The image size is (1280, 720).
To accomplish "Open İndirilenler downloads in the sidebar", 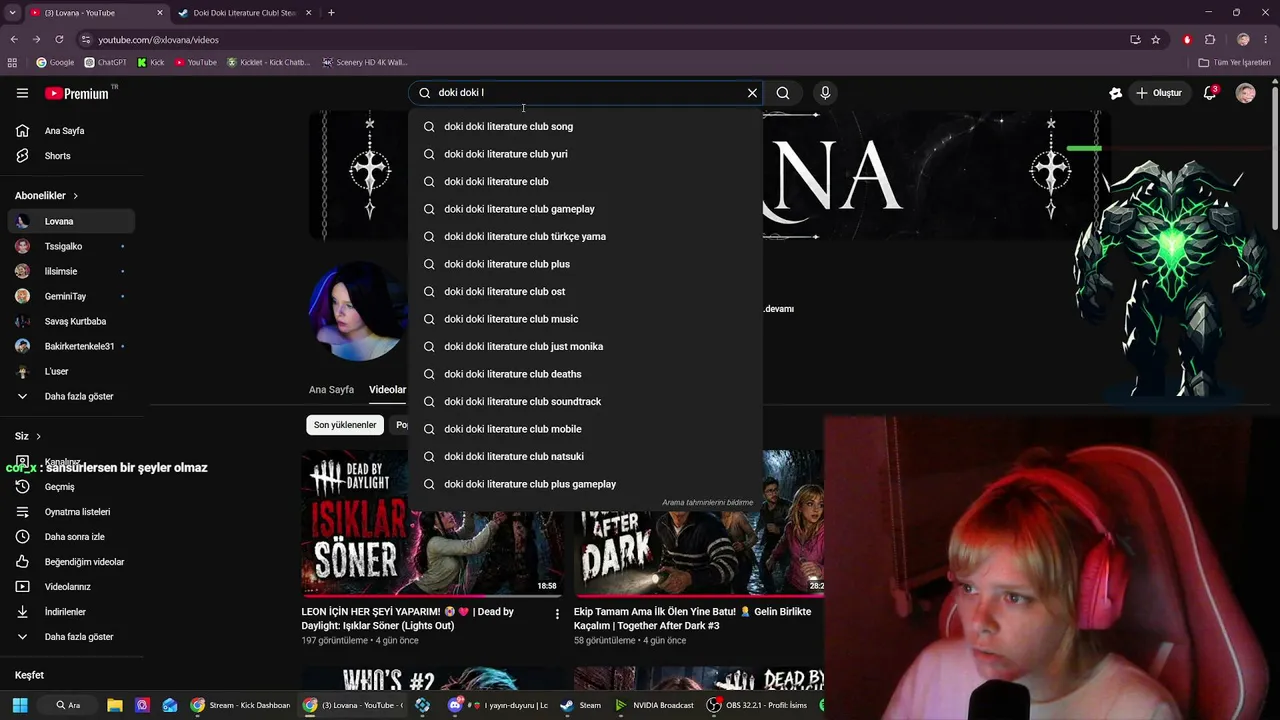I will point(71,612).
